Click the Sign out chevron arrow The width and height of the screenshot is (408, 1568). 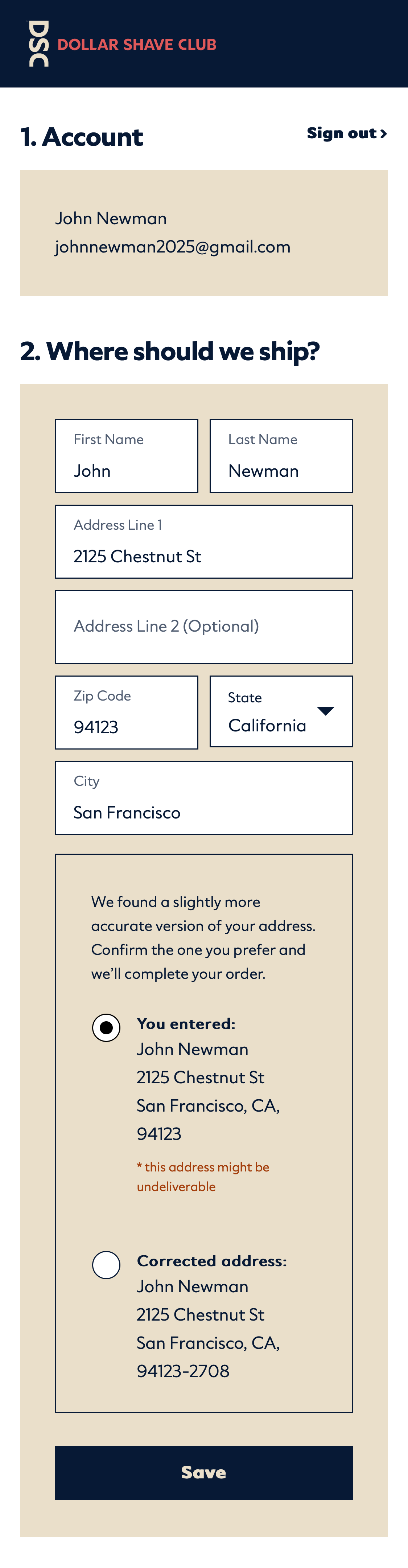[x=384, y=134]
